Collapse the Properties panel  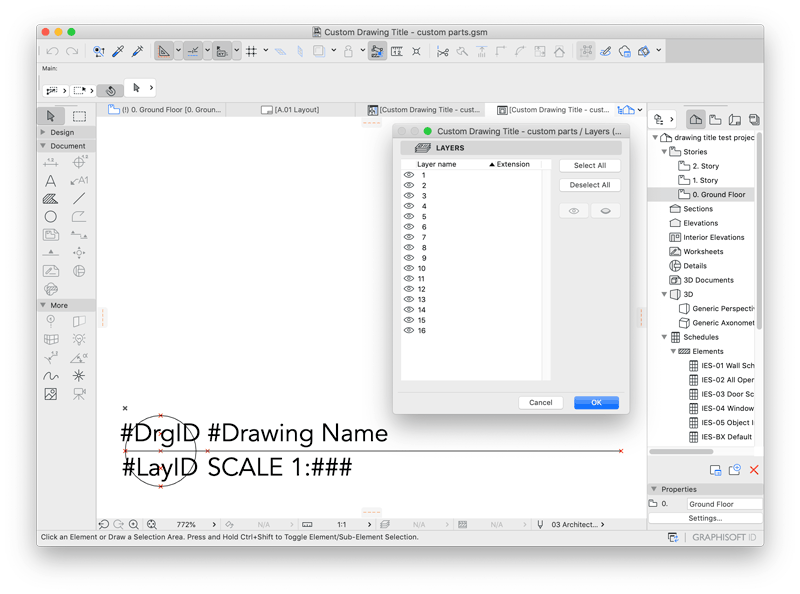pos(654,489)
